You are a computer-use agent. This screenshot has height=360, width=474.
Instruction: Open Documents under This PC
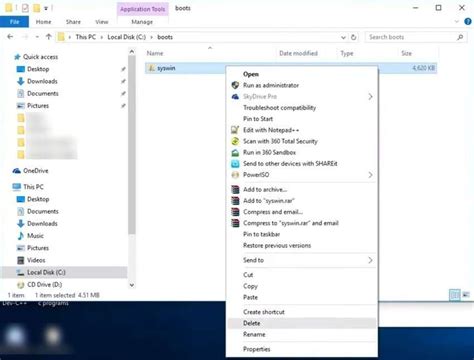click(43, 211)
